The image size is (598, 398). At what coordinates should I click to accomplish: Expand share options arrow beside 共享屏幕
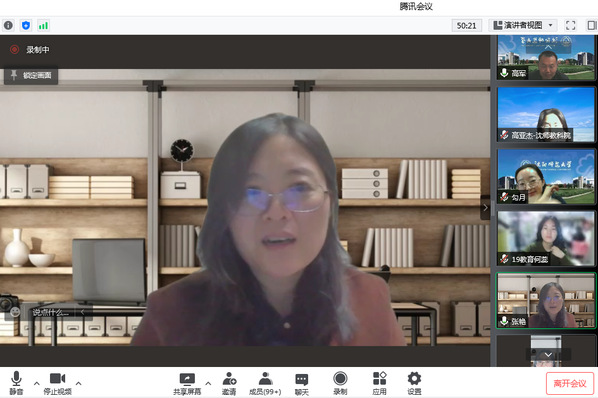tap(208, 383)
